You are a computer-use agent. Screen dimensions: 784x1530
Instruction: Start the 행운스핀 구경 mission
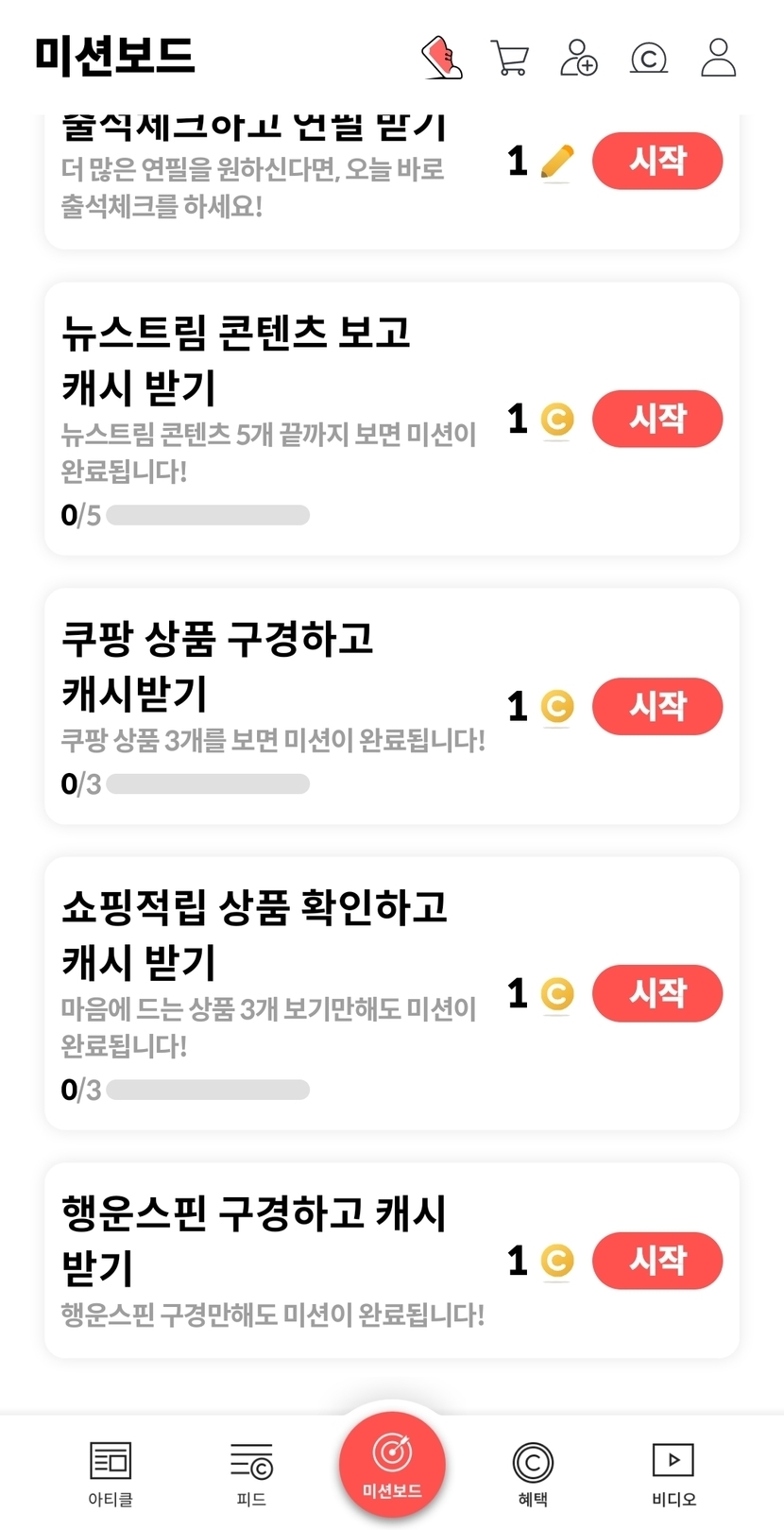[657, 1261]
